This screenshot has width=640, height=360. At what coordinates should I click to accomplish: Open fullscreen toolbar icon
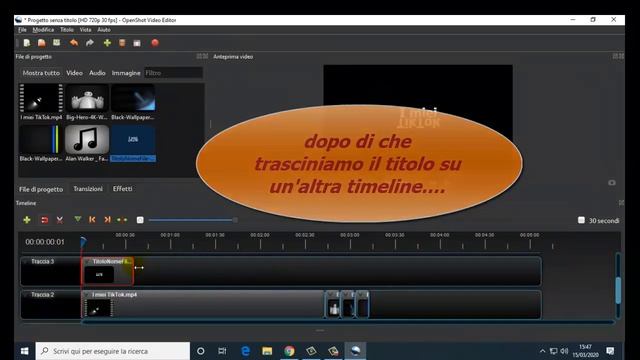pyautogui.click(x=137, y=43)
